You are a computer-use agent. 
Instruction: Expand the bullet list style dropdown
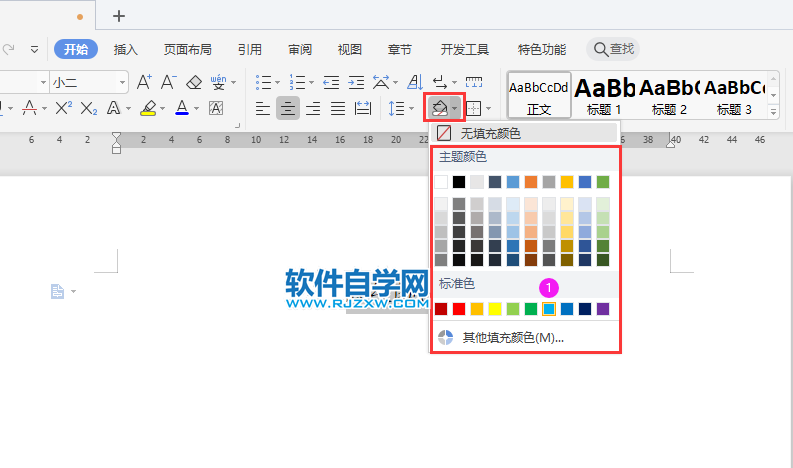pos(277,82)
